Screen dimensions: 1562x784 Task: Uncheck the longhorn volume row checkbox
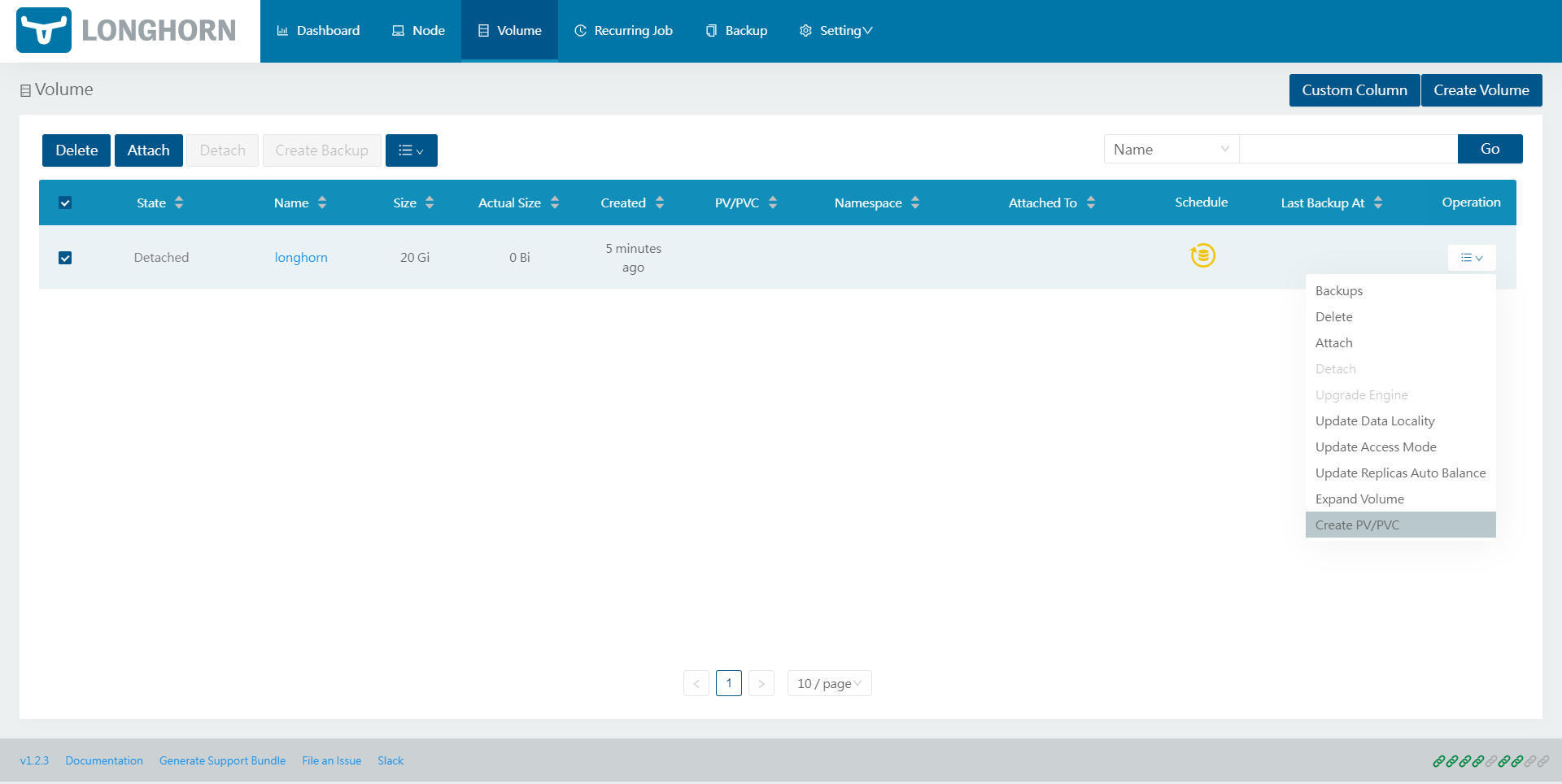coord(65,258)
